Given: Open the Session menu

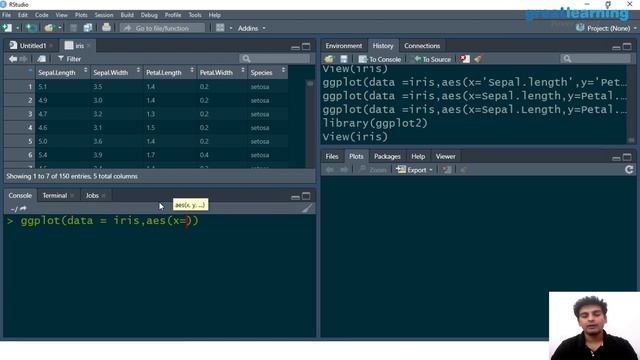Looking at the screenshot, I should [x=104, y=15].
